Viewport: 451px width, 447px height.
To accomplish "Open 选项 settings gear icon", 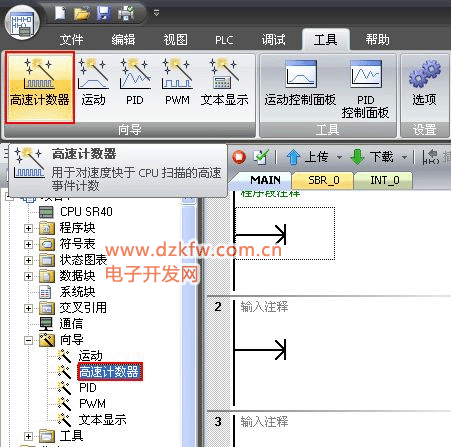I will tap(424, 83).
